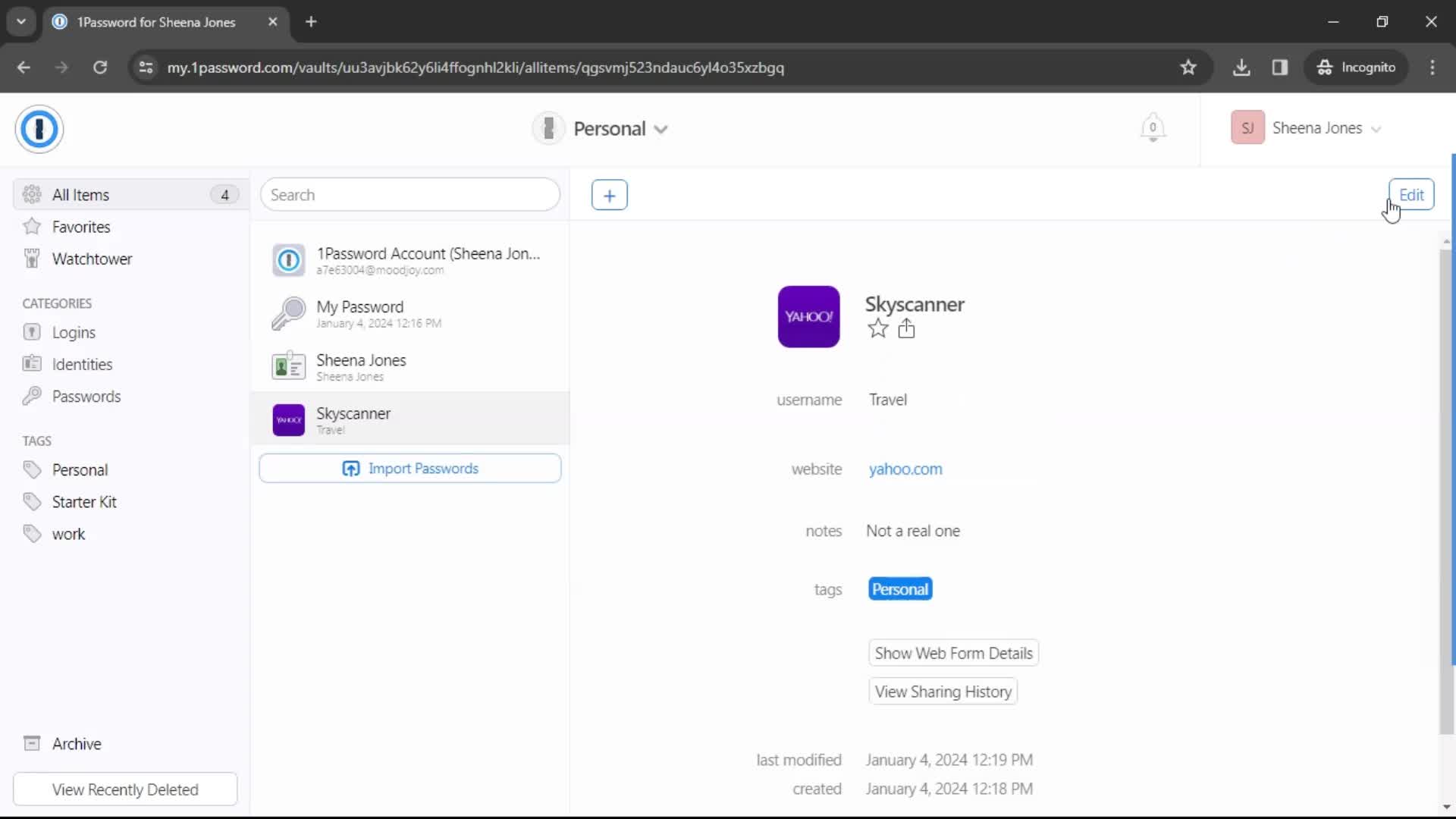Viewport: 1456px width, 819px height.
Task: Click the Watchtower icon in sidebar
Action: pos(32,259)
